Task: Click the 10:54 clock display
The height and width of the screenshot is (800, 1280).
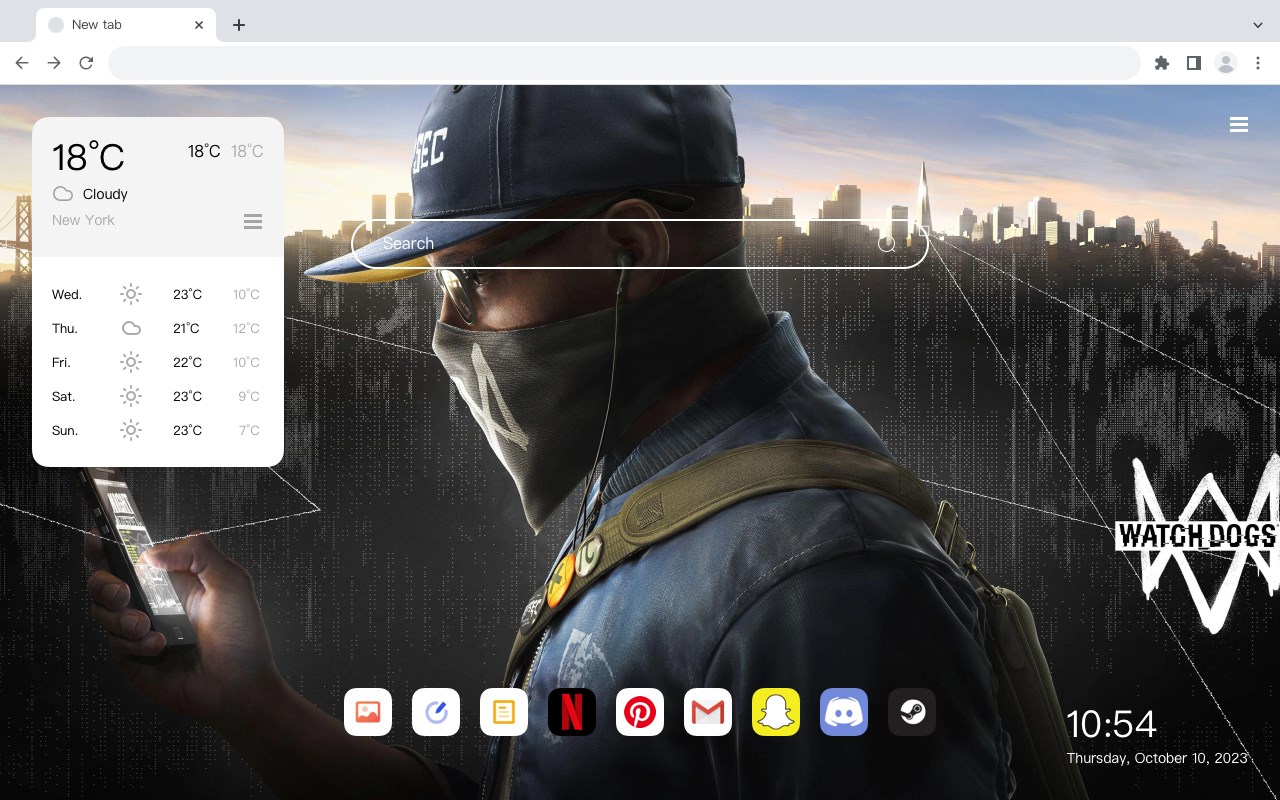Action: [1111, 724]
